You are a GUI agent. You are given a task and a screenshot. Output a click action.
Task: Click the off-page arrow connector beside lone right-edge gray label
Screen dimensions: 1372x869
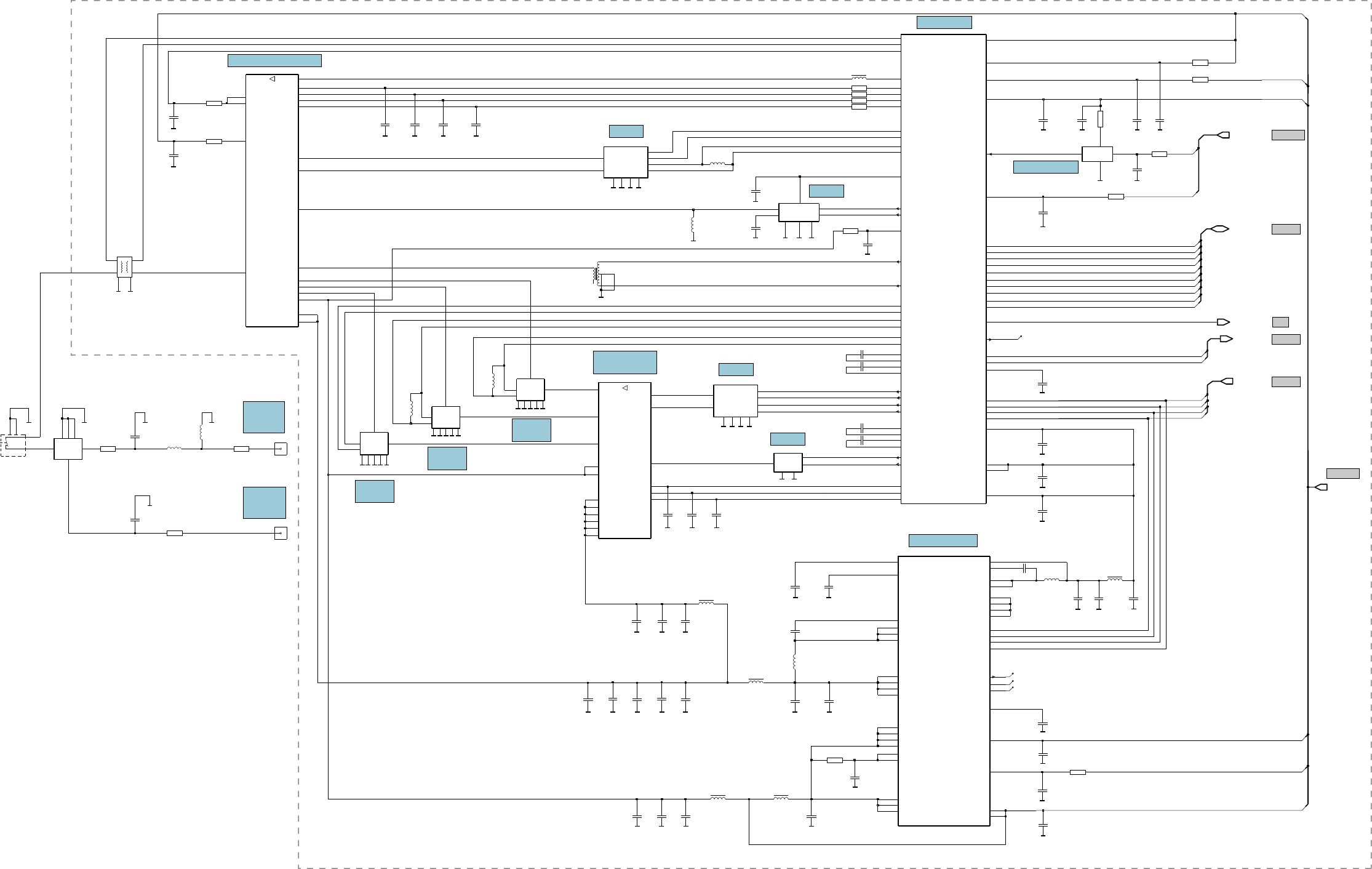click(x=1320, y=487)
